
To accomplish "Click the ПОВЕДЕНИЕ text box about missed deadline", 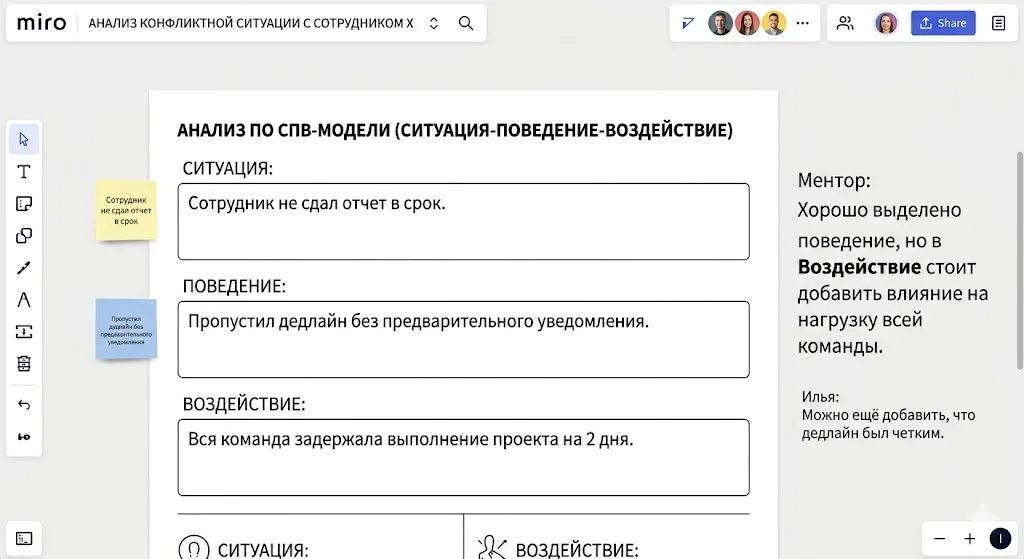I will [x=464, y=340].
